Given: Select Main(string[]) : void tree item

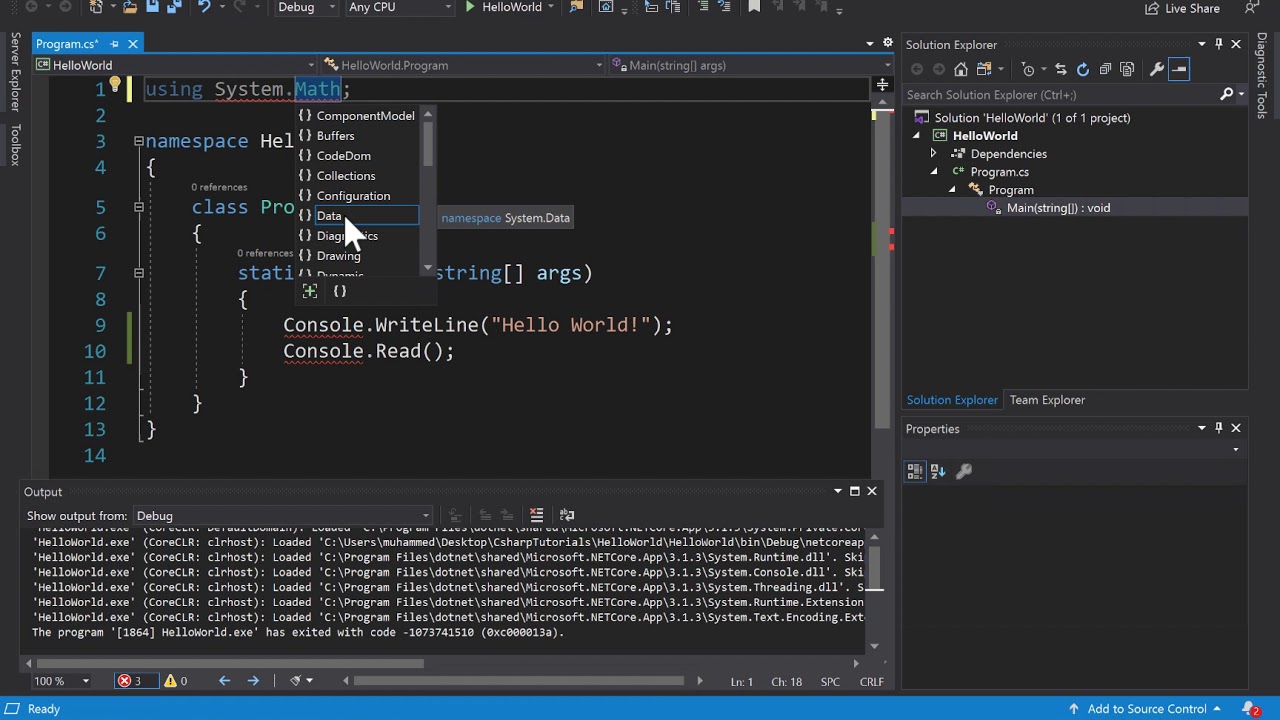Looking at the screenshot, I should point(1058,208).
